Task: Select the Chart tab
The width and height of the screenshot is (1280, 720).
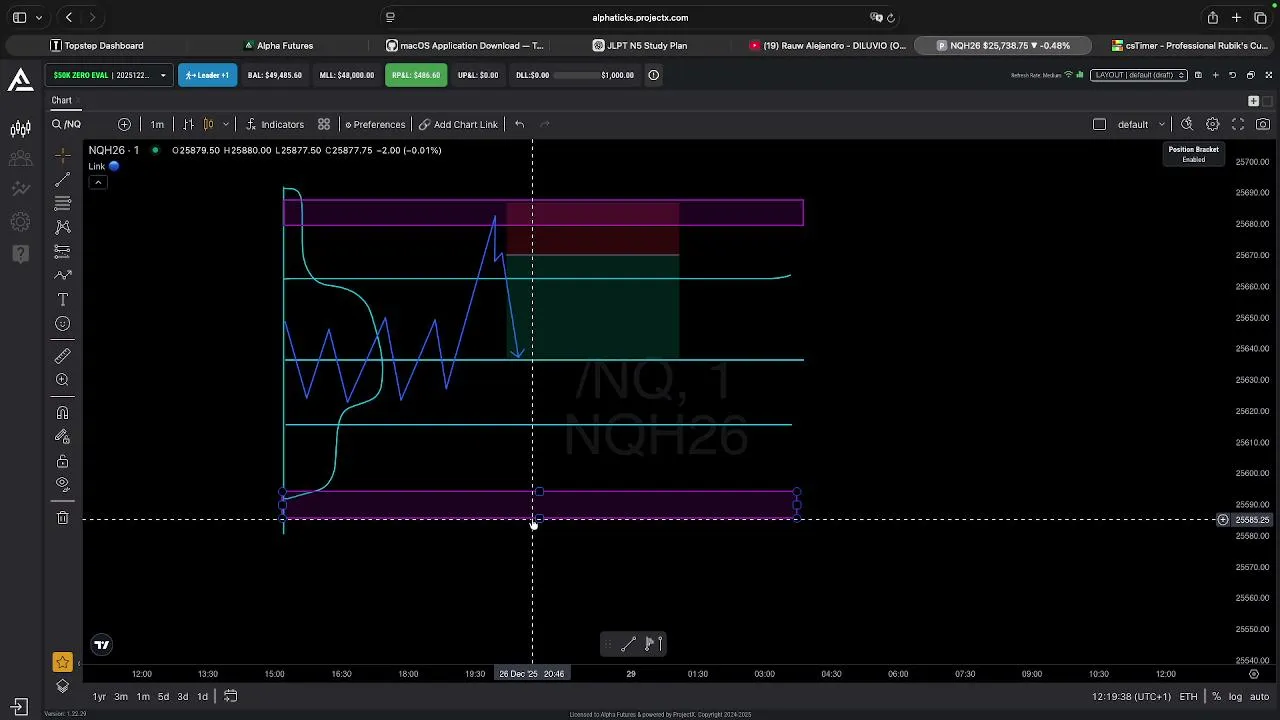Action: coord(62,100)
